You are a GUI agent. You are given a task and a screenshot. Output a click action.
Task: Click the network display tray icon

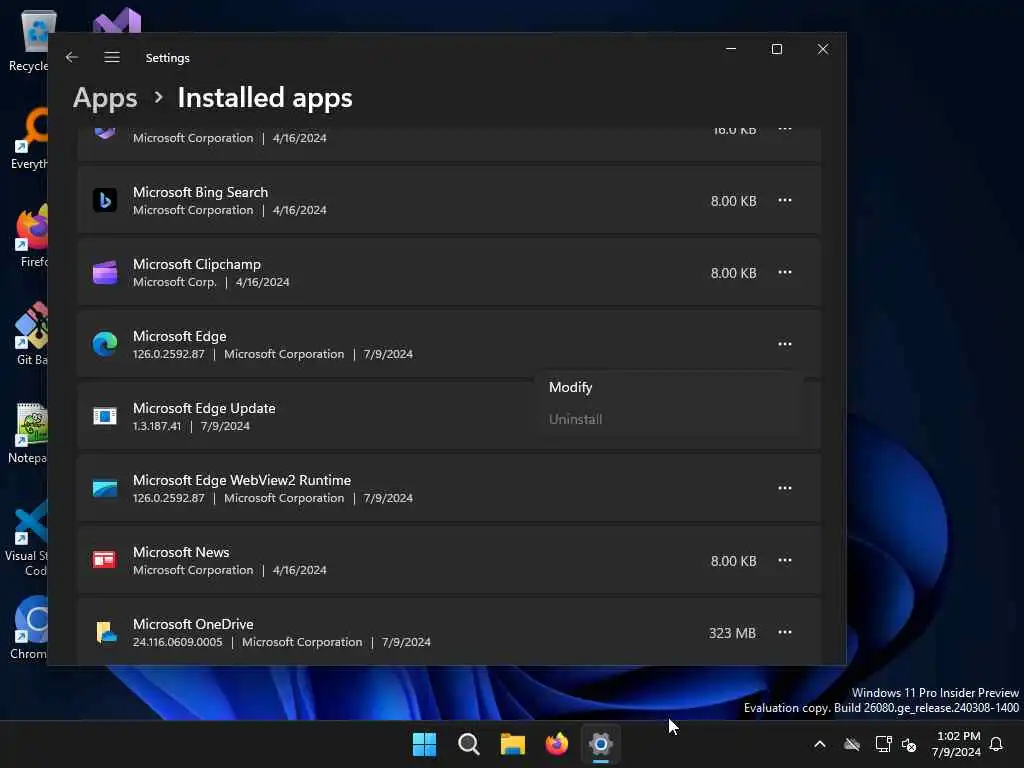click(884, 744)
